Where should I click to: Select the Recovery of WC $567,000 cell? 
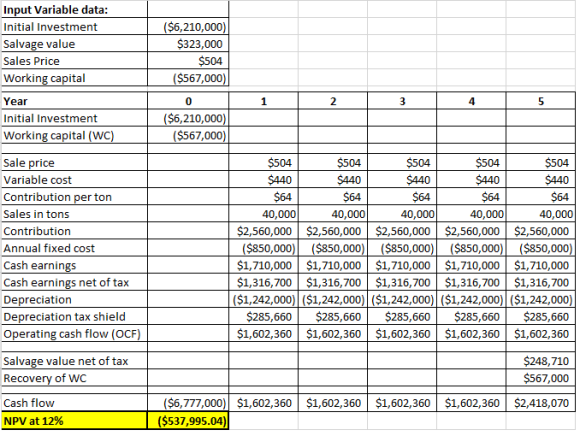[x=541, y=378]
